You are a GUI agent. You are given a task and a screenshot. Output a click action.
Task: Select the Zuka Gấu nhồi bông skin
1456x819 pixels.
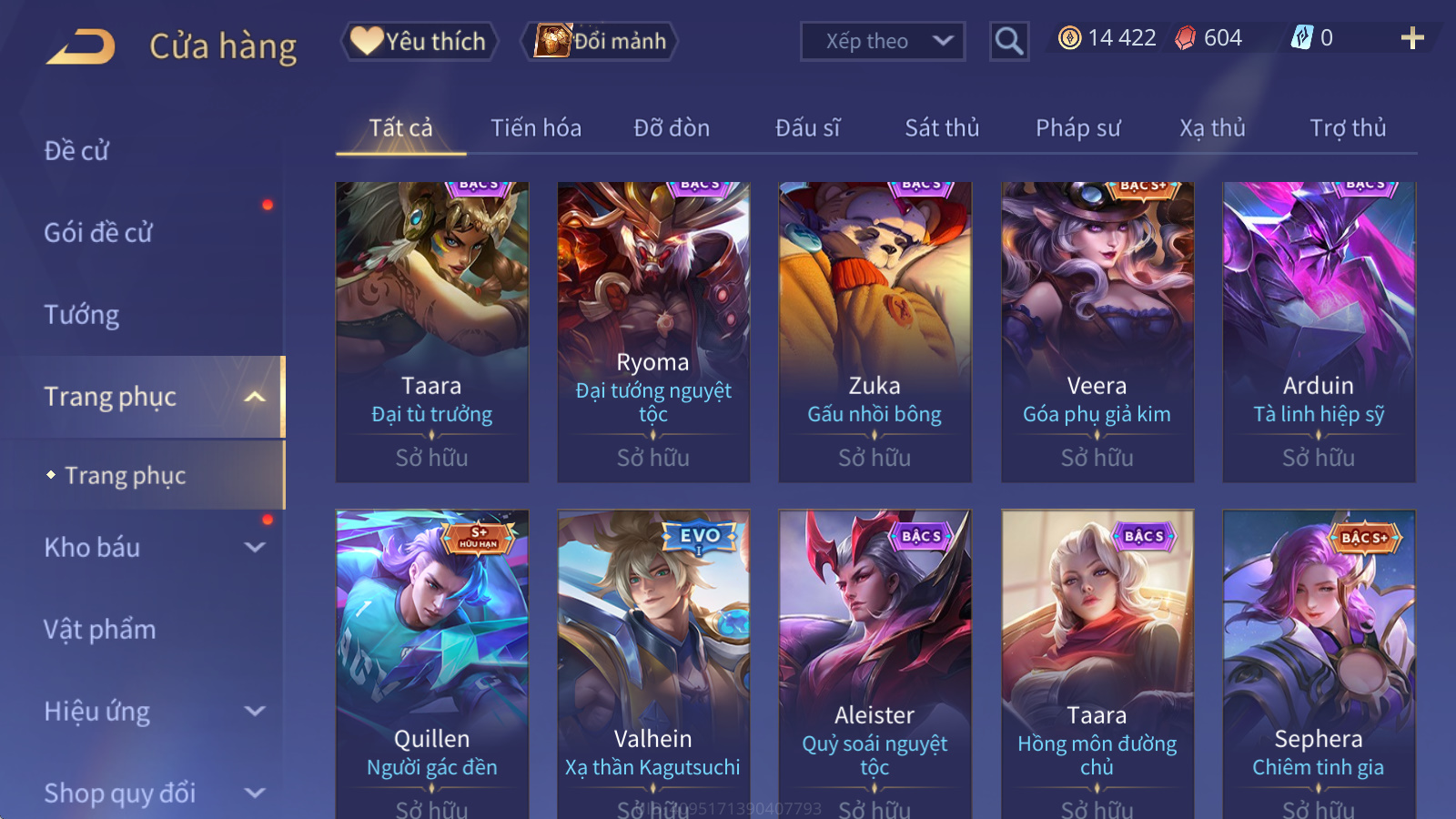(x=875, y=332)
